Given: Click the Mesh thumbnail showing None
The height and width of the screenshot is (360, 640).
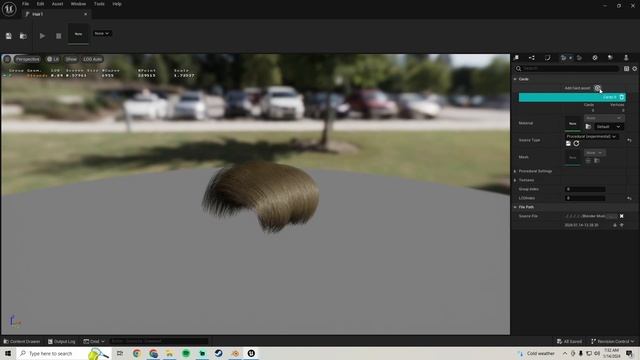Looking at the screenshot, I should click(573, 158).
